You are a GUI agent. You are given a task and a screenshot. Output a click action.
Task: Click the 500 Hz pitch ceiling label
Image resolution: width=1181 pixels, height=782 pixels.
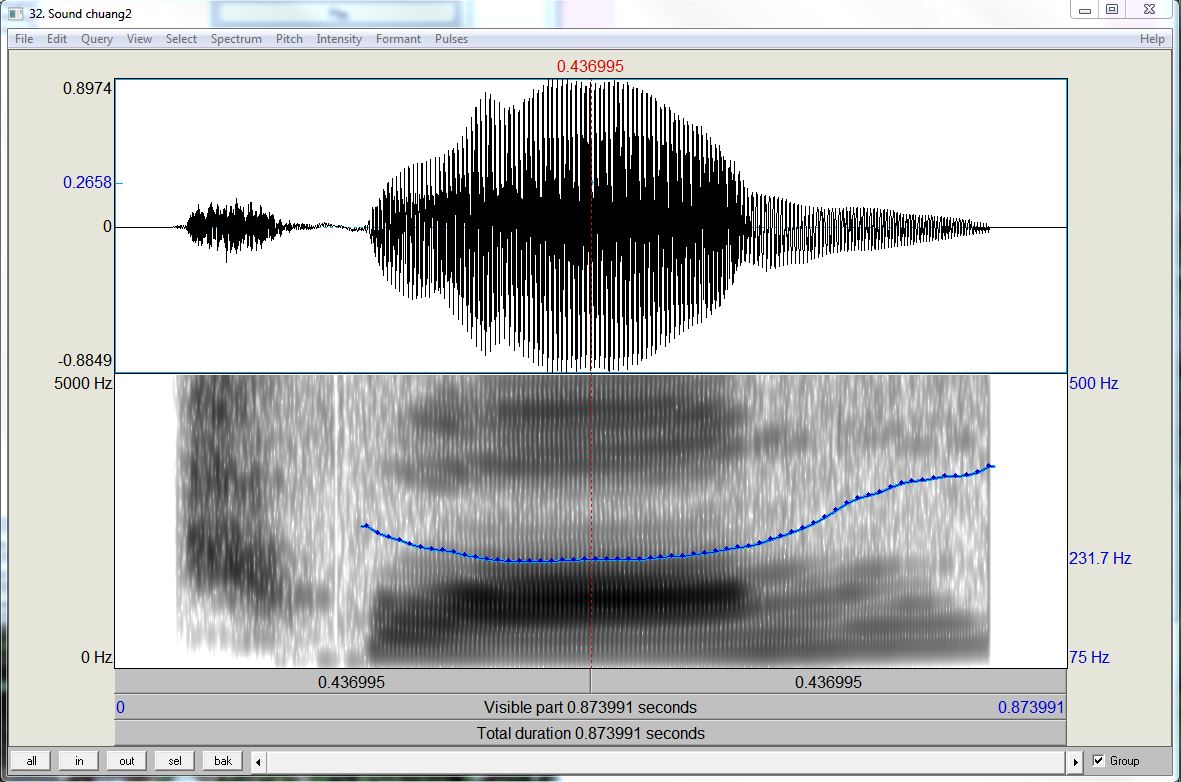click(1094, 383)
